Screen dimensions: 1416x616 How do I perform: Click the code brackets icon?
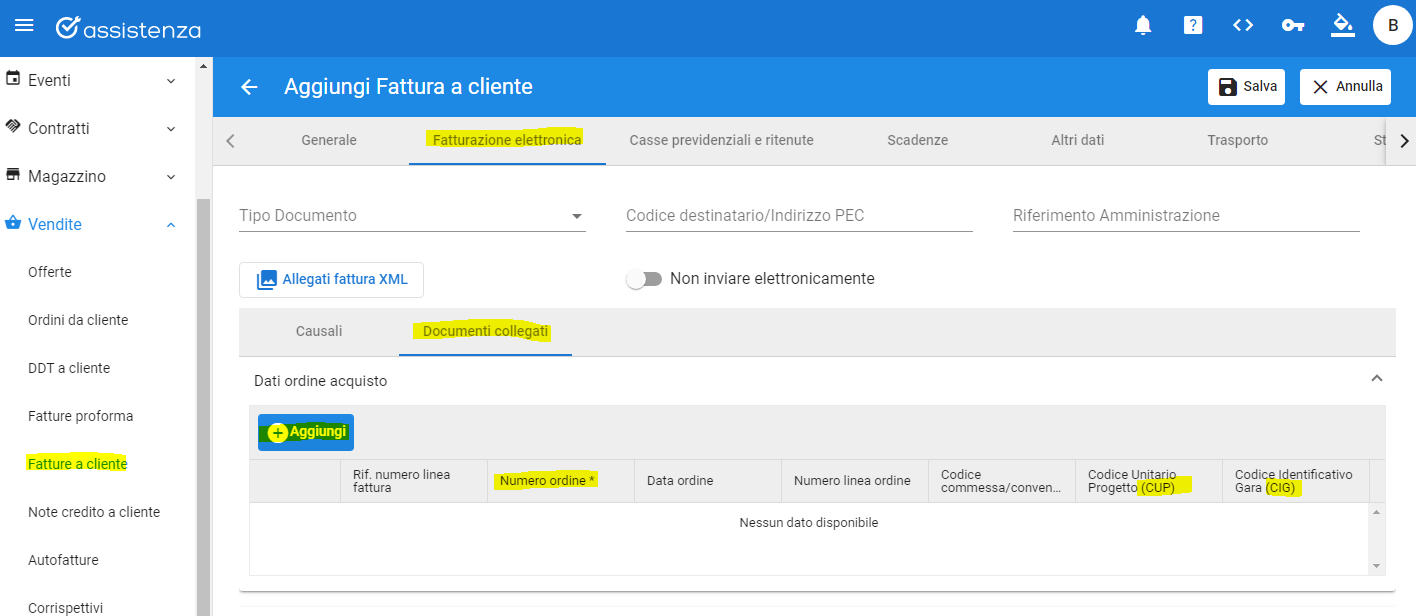(1243, 26)
